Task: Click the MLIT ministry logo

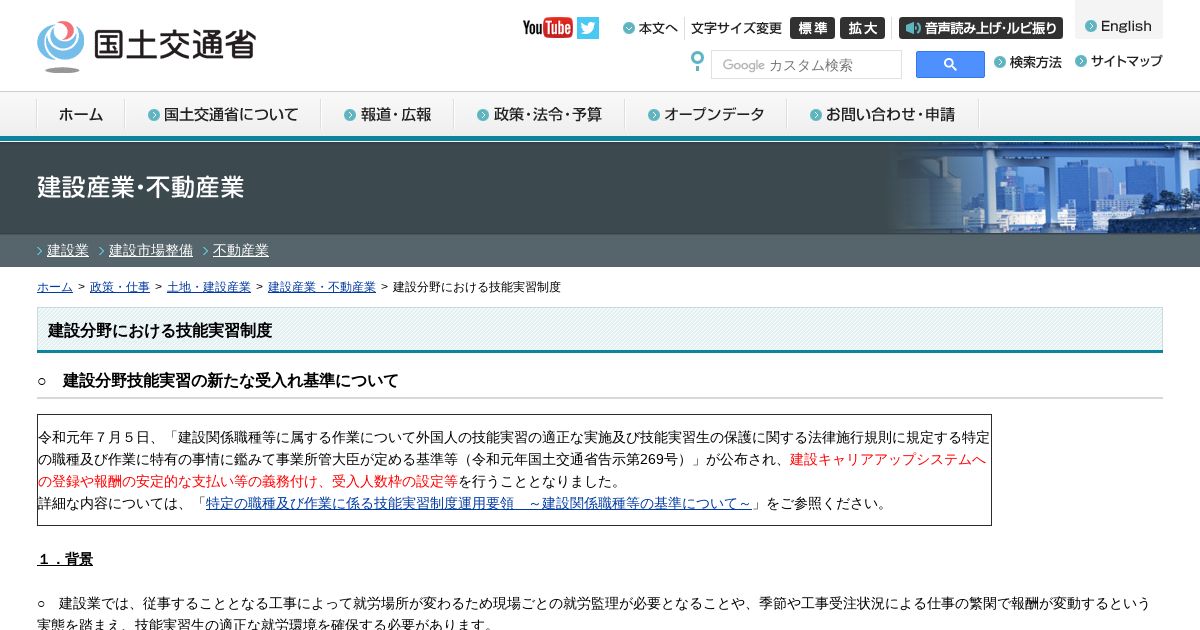Action: coord(146,46)
